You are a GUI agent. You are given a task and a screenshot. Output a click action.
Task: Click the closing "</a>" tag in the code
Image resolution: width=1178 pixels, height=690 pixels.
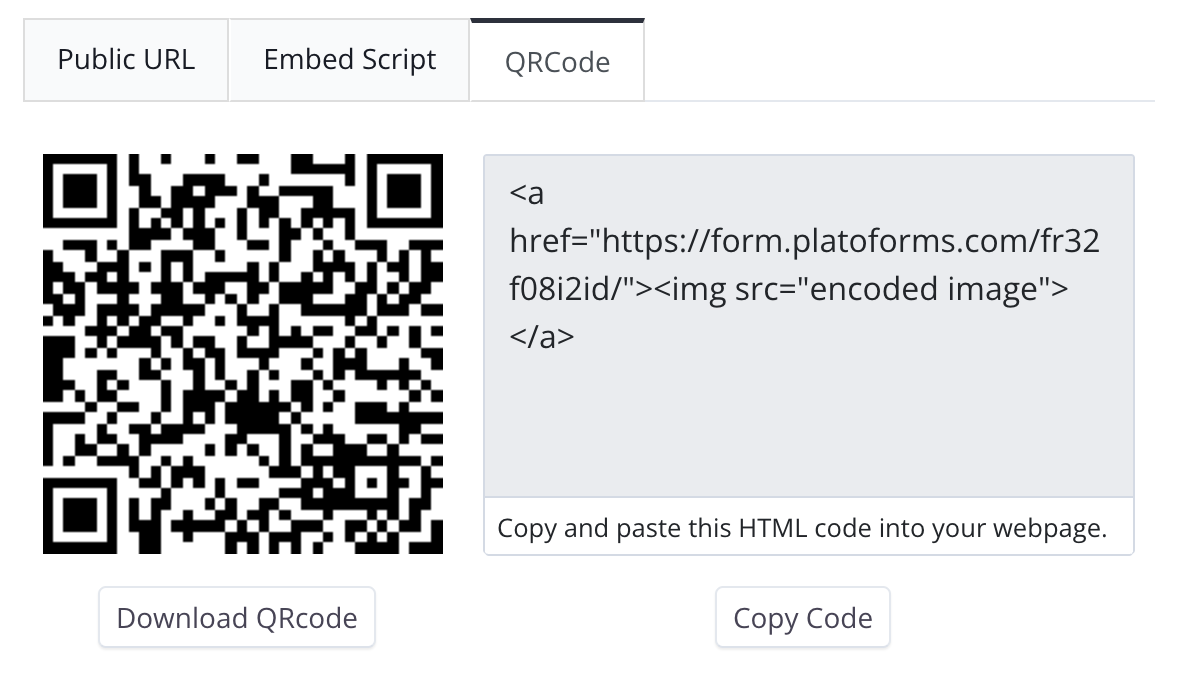(x=542, y=337)
